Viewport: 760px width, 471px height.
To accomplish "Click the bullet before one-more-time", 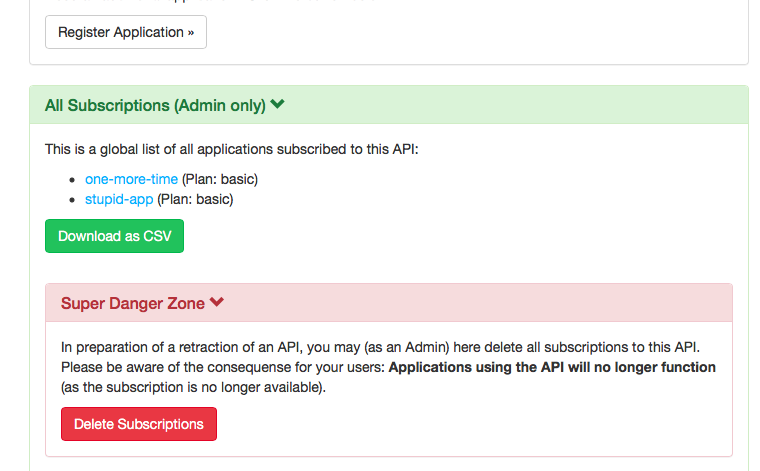I will coord(72,180).
